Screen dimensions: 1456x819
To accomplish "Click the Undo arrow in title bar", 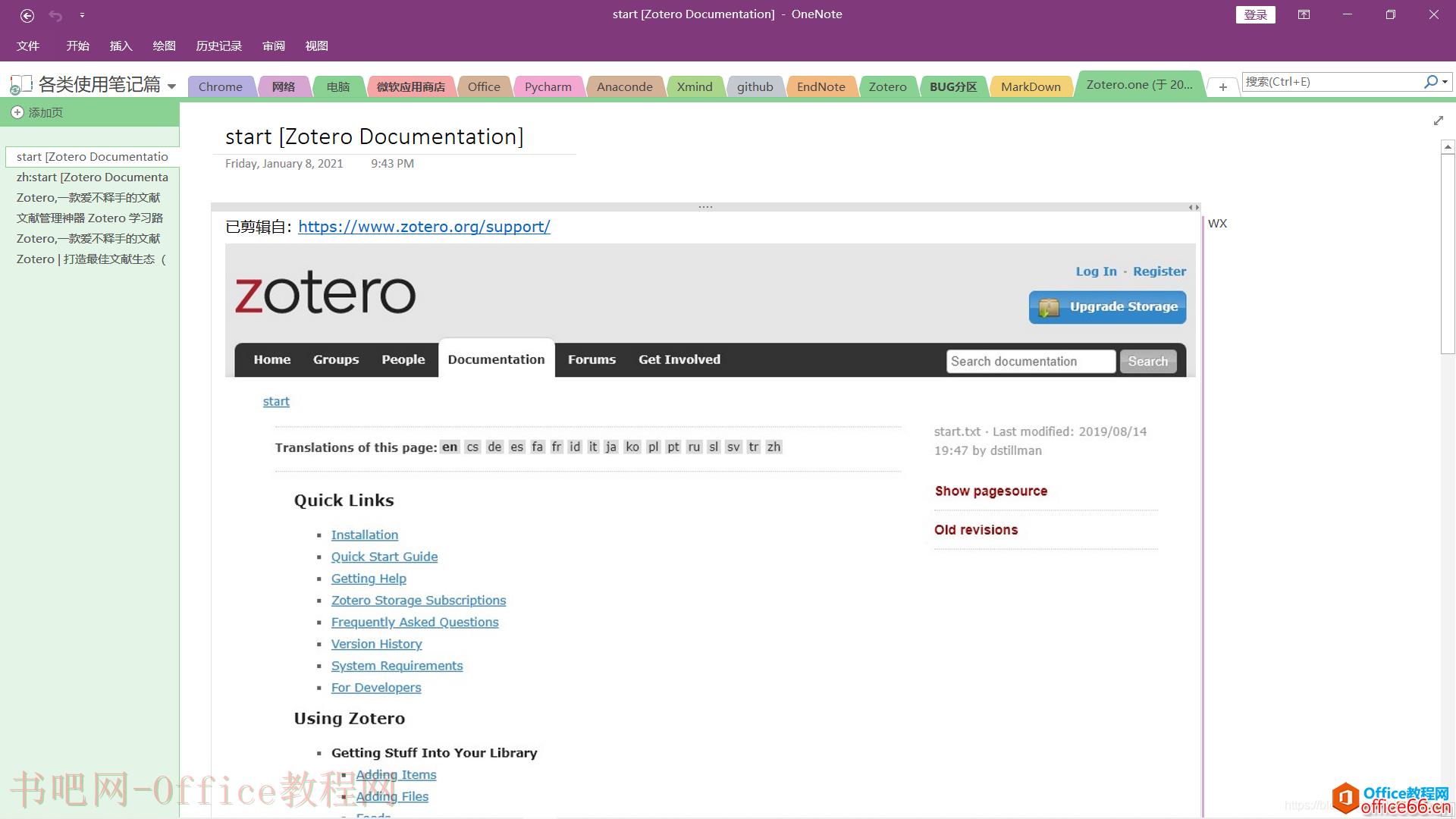I will coord(55,15).
